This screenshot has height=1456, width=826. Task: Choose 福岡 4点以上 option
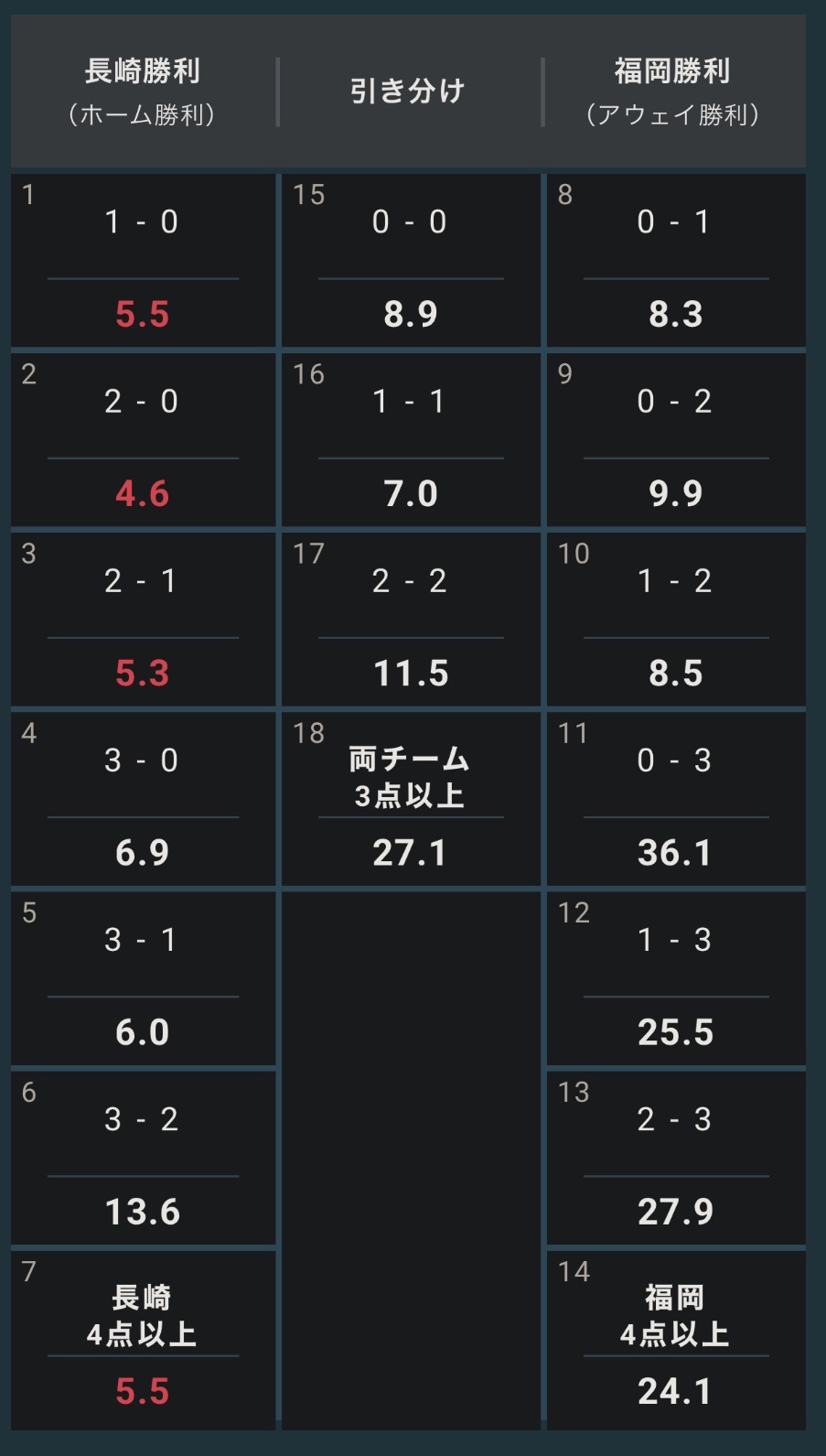676,1339
